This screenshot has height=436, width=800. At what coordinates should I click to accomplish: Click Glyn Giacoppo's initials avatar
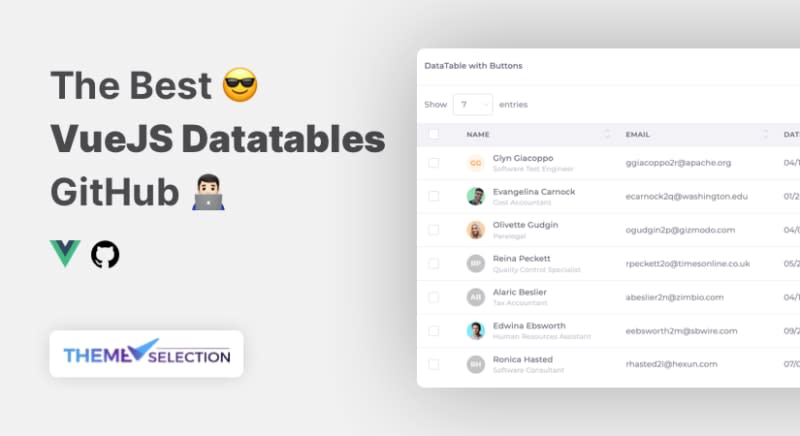tap(476, 163)
